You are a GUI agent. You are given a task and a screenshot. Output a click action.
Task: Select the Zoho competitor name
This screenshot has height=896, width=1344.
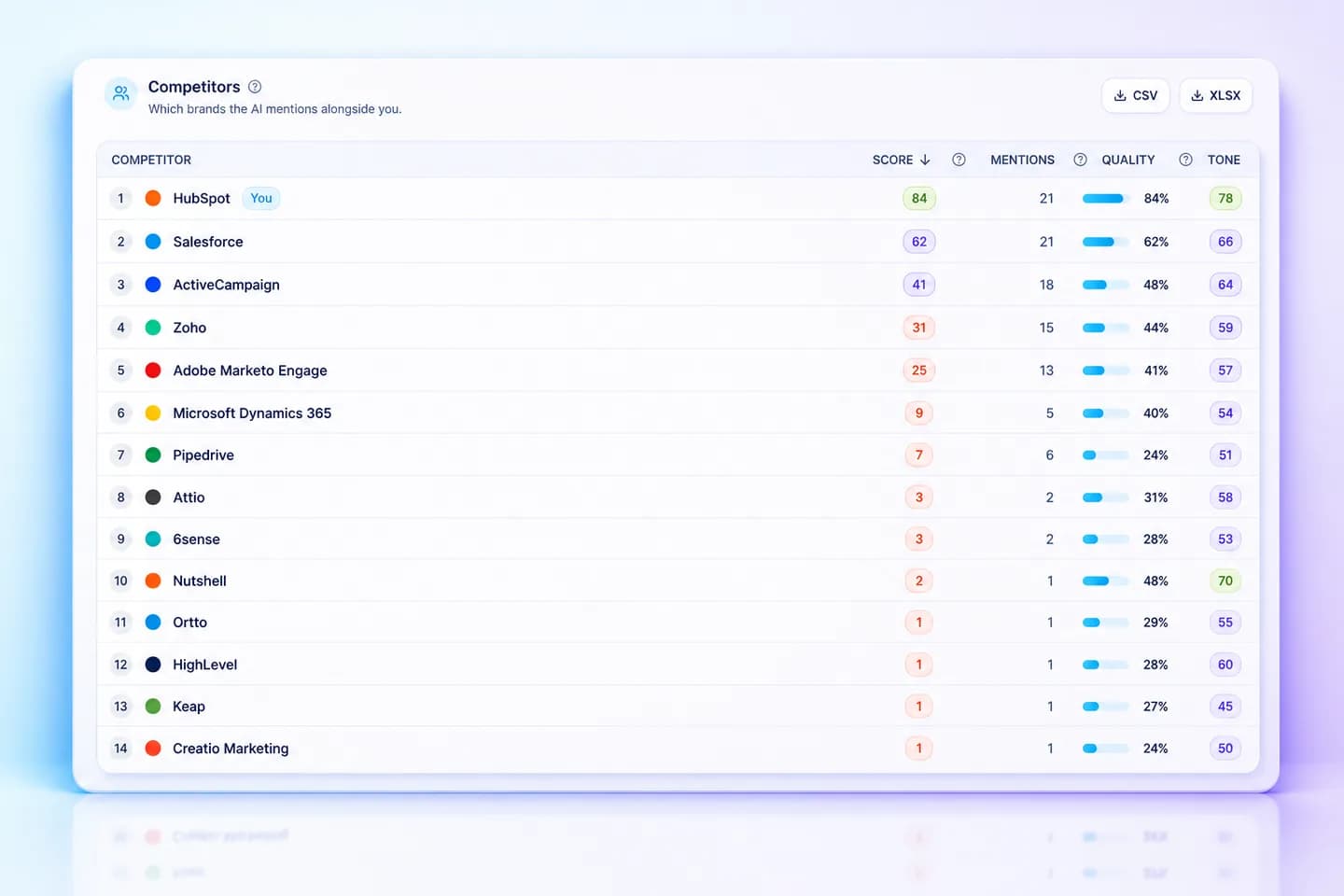click(x=189, y=328)
